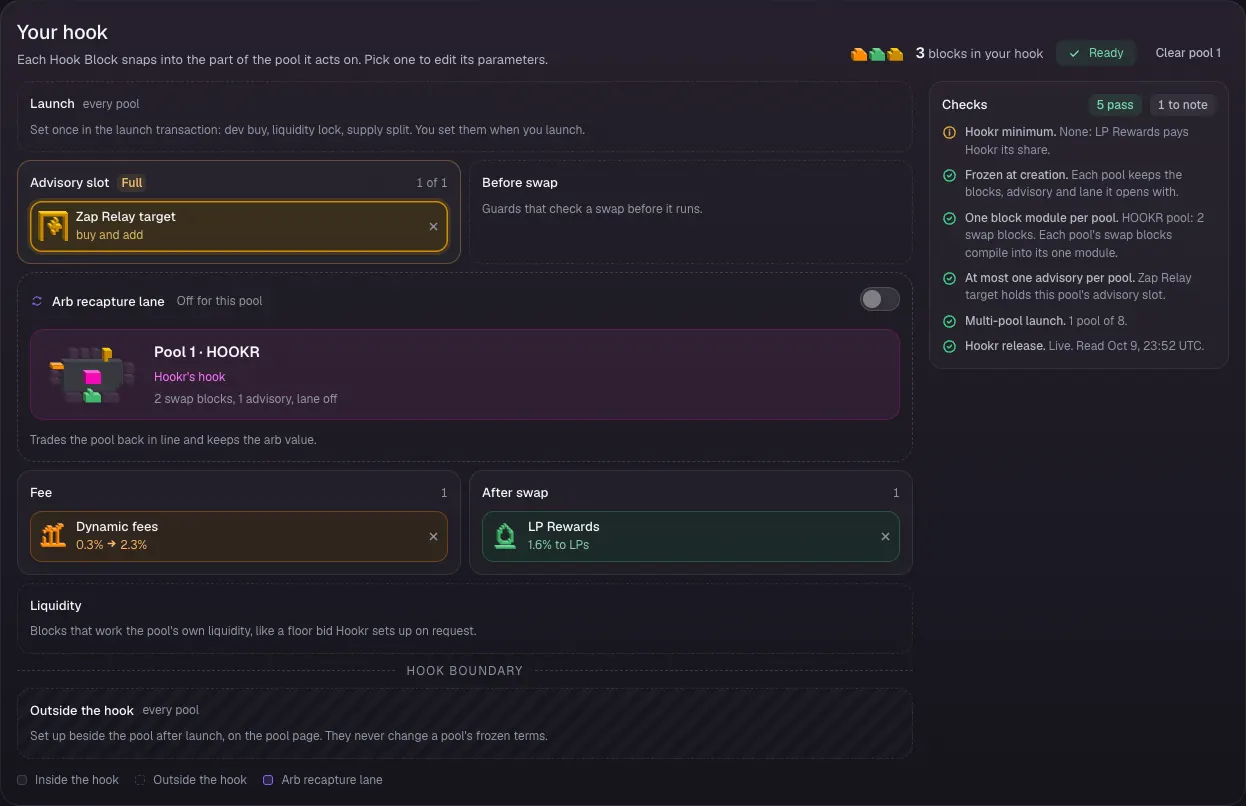The width and height of the screenshot is (1246, 806).
Task: Remove the LP Rewards block
Action: coord(885,536)
